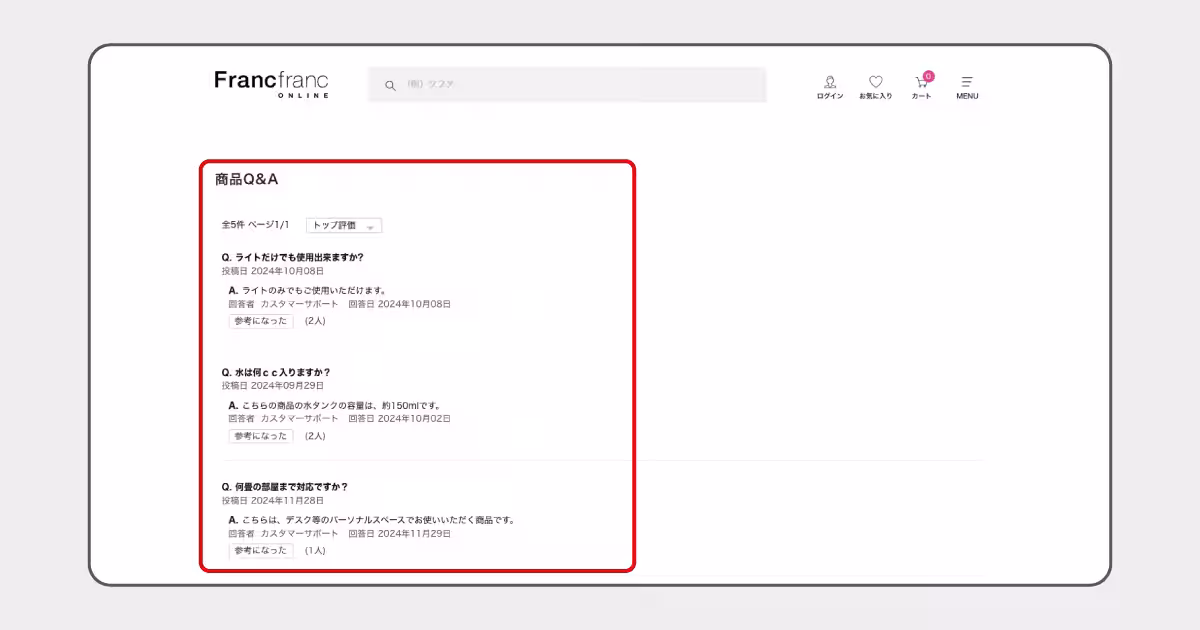Click the ログイン text label
The height and width of the screenshot is (630, 1200).
click(x=830, y=95)
